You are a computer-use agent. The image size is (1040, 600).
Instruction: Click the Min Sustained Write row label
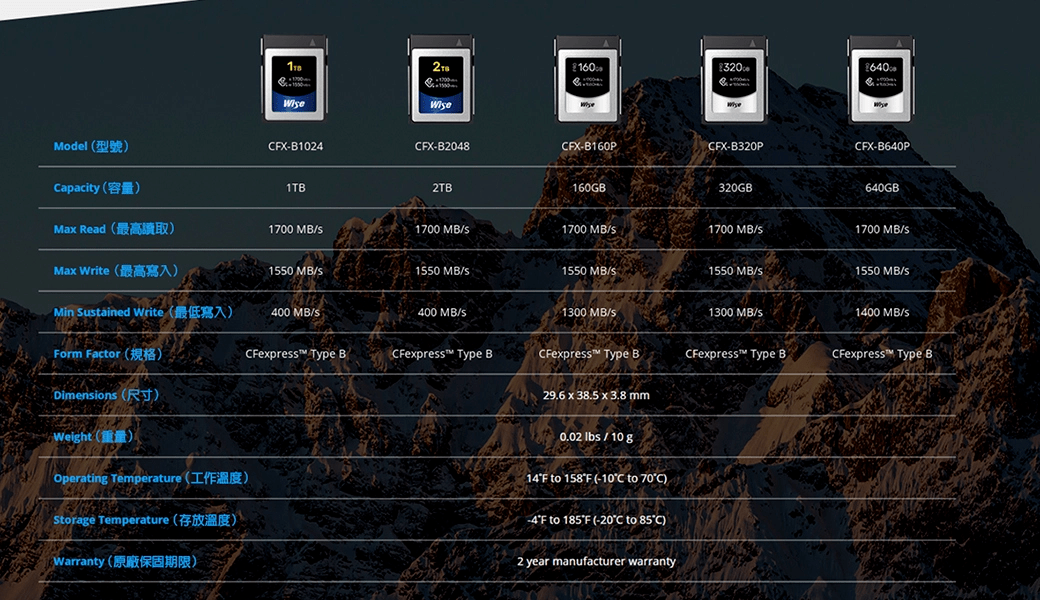[145, 312]
